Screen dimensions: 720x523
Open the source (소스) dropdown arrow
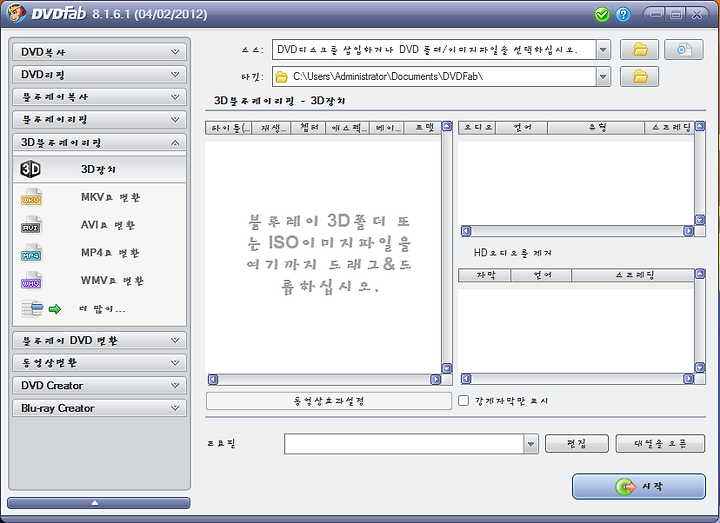click(x=603, y=50)
